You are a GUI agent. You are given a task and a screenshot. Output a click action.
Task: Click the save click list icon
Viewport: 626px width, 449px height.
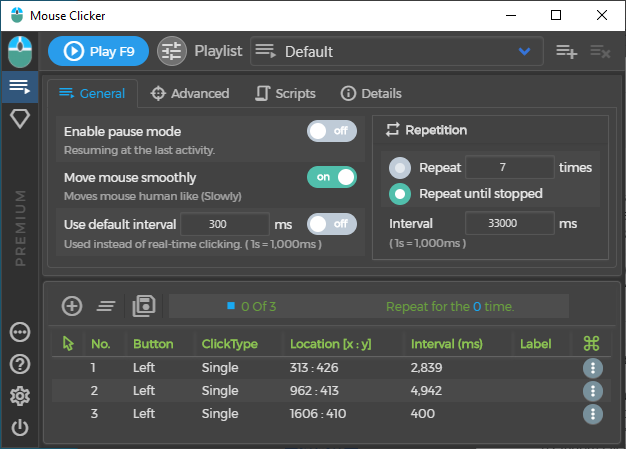pos(143,306)
